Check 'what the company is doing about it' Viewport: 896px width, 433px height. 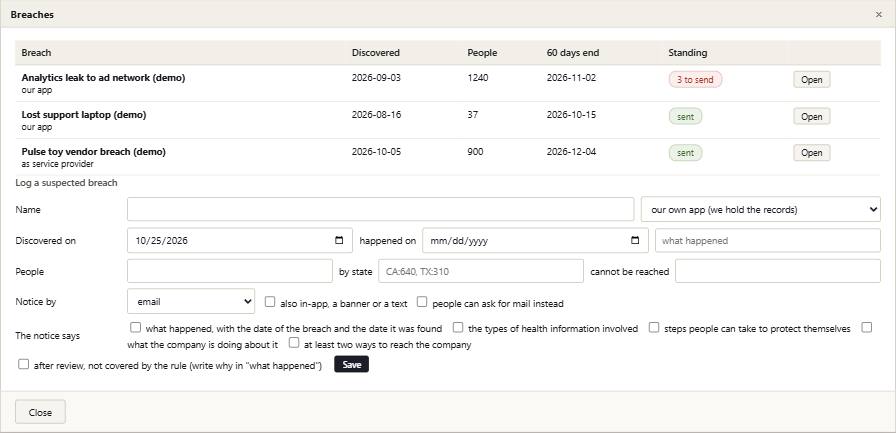tap(867, 327)
